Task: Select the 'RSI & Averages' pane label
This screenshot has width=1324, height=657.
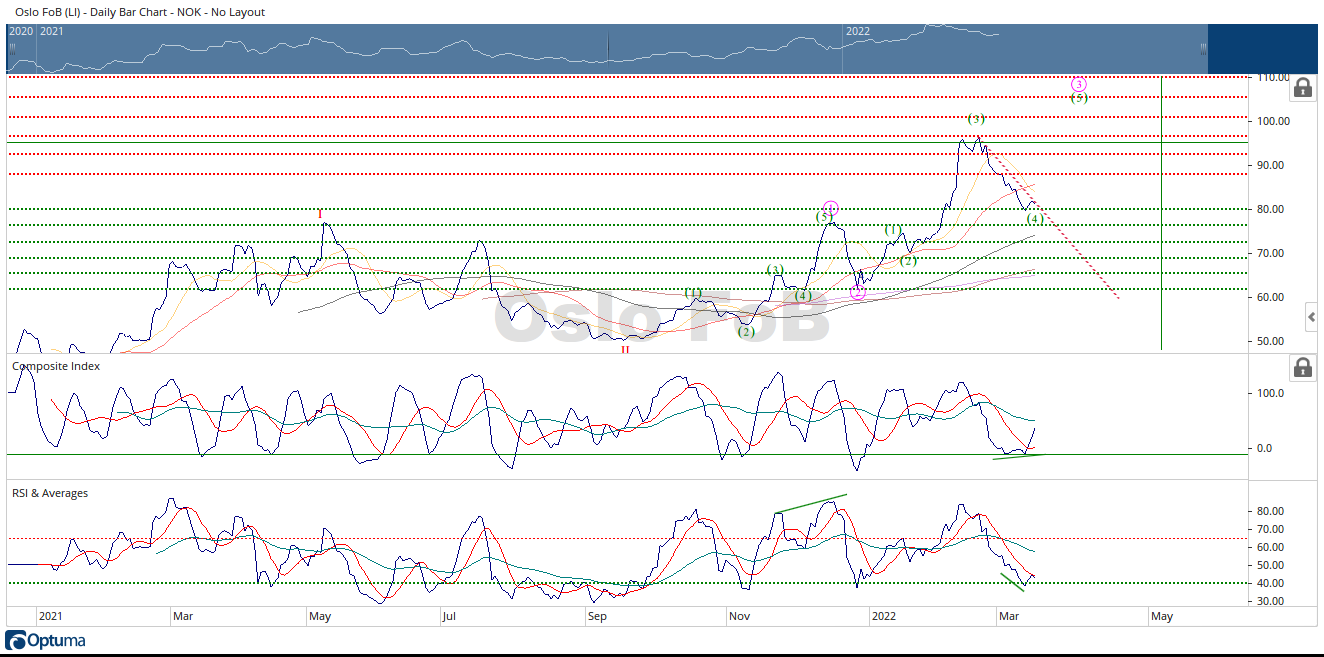Action: [x=50, y=493]
